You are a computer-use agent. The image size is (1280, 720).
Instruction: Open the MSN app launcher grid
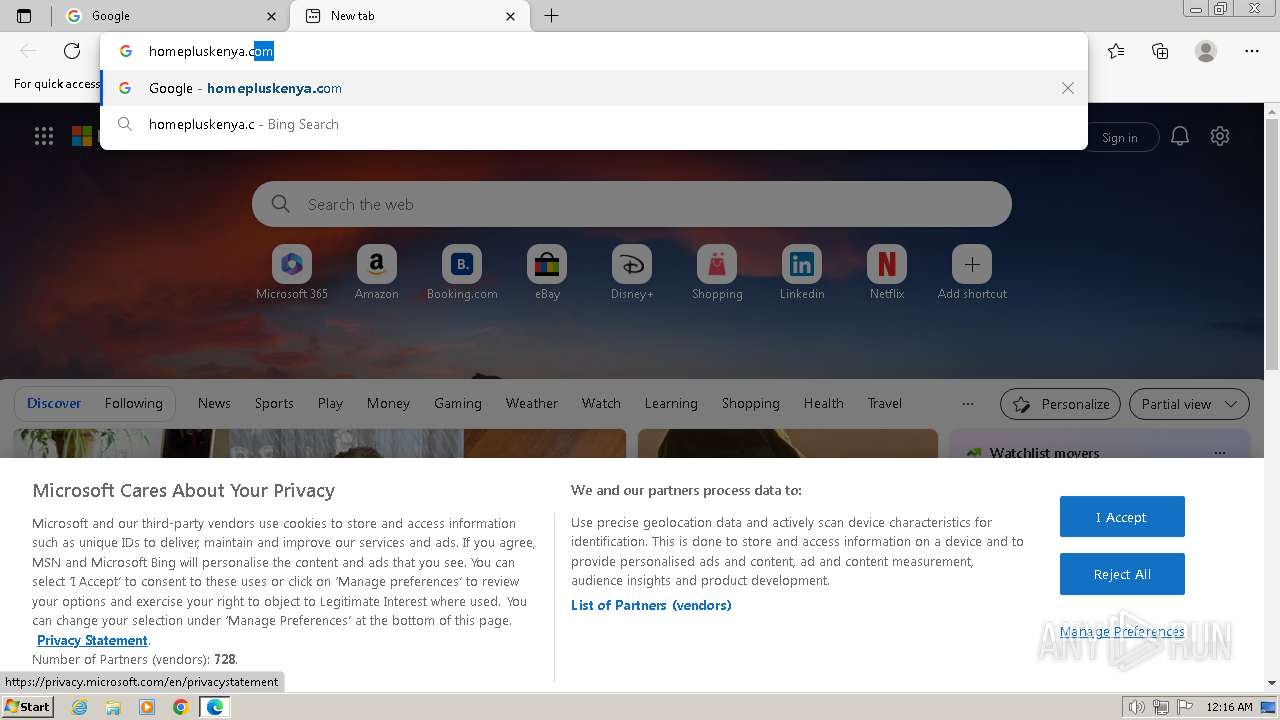pyautogui.click(x=44, y=136)
